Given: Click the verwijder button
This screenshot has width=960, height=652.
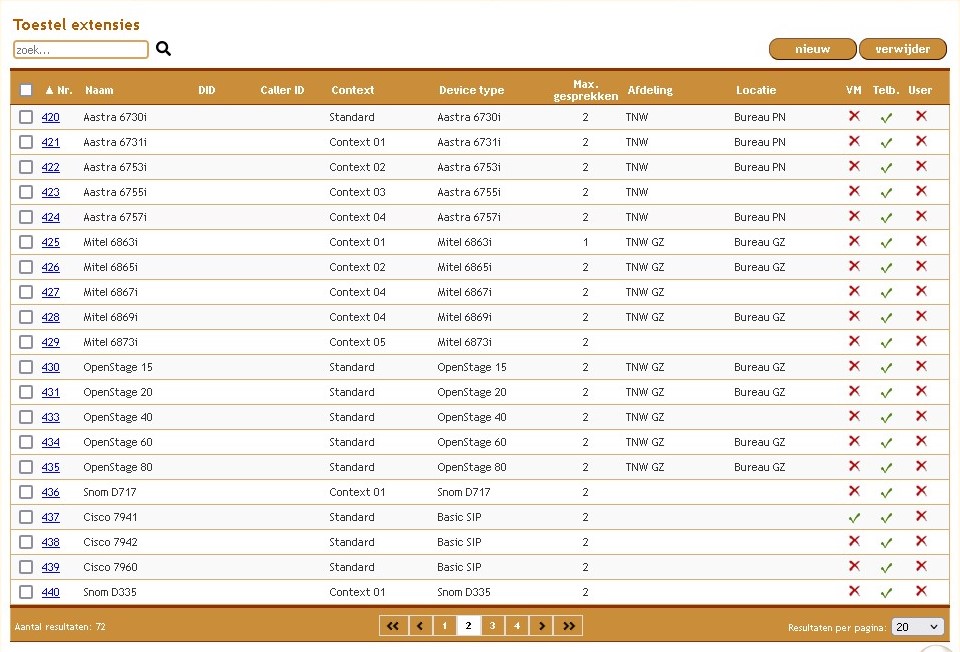Looking at the screenshot, I should coord(902,49).
